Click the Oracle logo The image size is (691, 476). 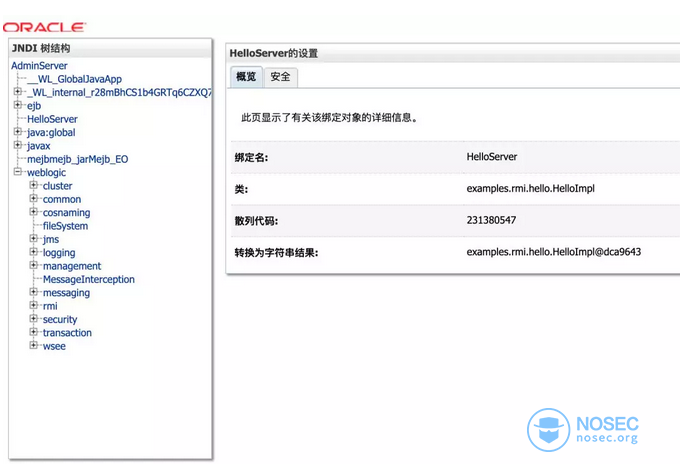44,27
